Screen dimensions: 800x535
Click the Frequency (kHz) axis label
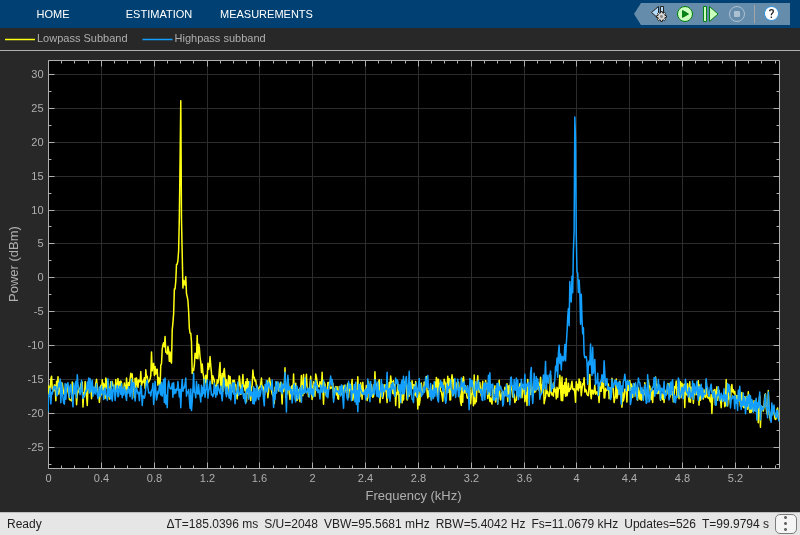pyautogui.click(x=413, y=496)
